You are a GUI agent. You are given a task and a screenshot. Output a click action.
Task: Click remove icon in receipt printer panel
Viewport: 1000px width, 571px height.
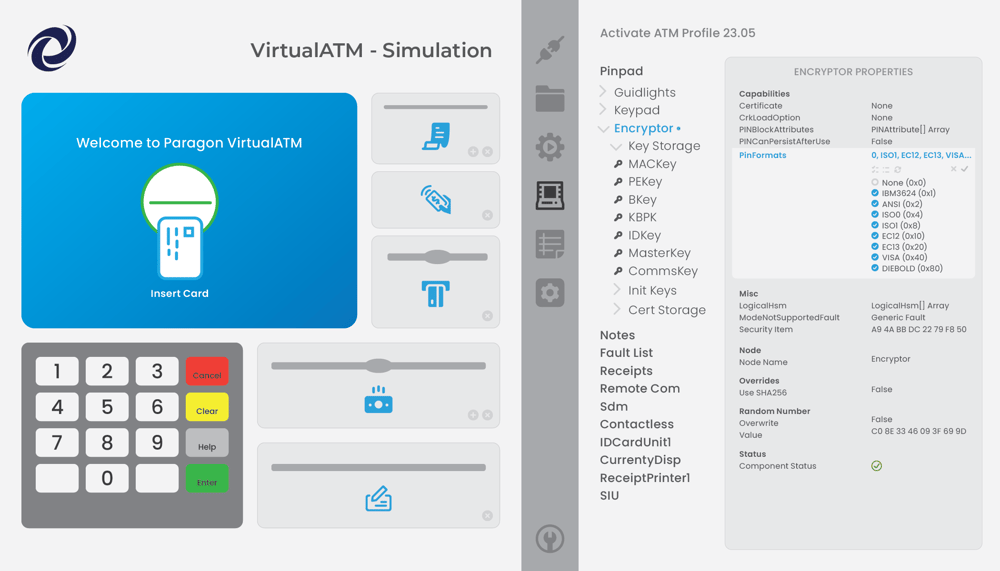[487, 152]
